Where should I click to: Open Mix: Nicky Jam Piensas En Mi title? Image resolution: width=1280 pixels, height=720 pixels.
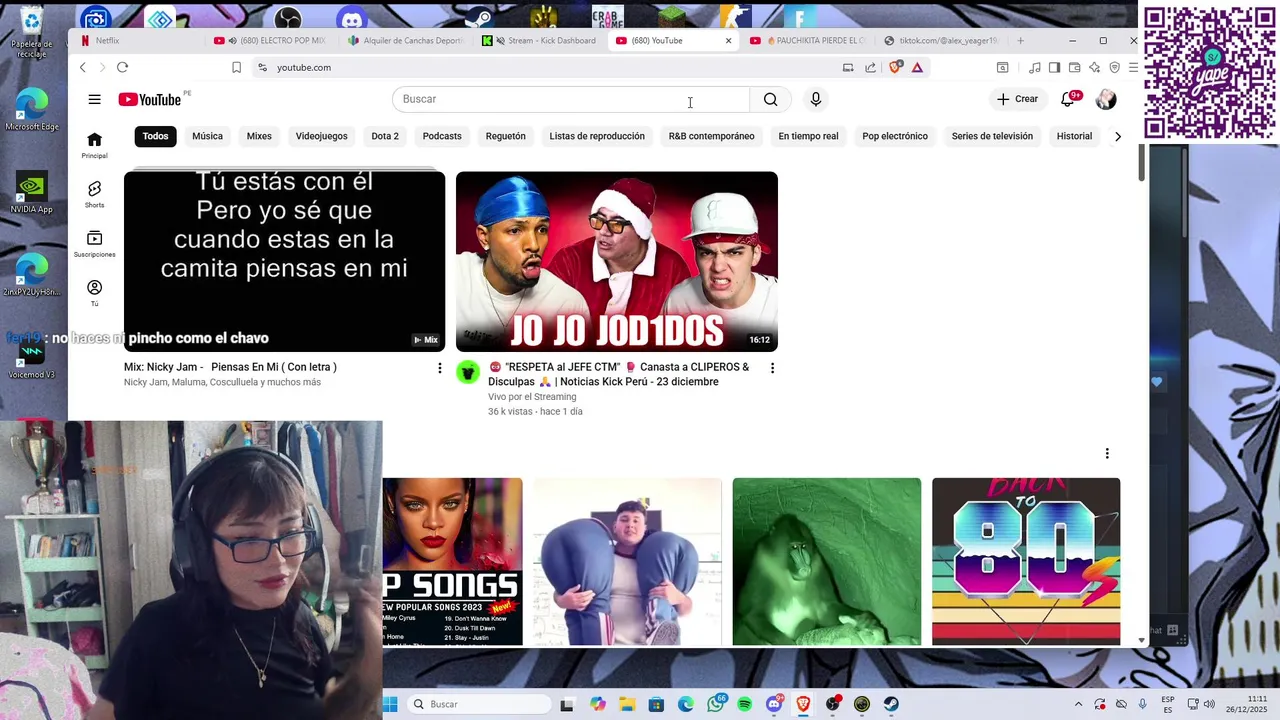click(x=230, y=367)
